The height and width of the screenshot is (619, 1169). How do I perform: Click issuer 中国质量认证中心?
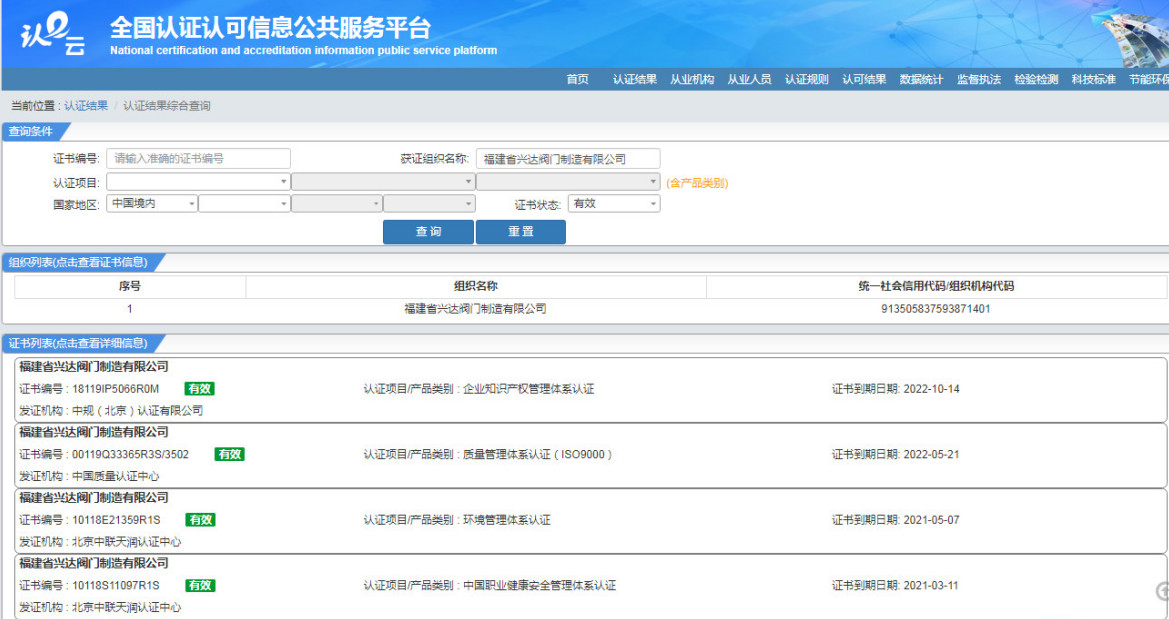pyautogui.click(x=116, y=477)
